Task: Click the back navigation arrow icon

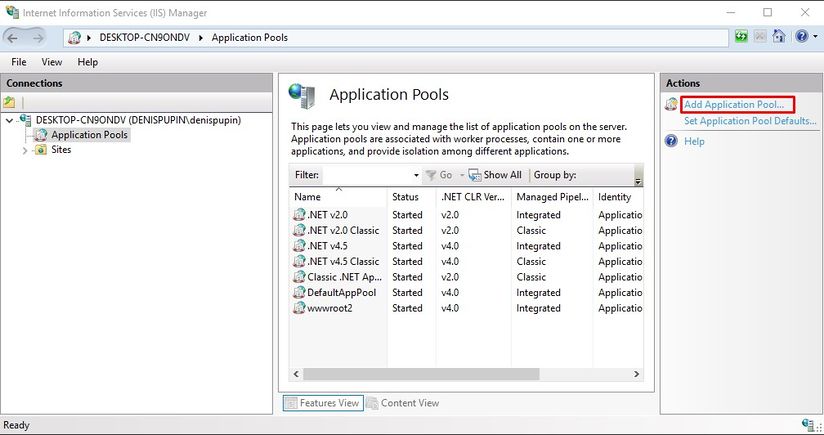Action: [x=13, y=38]
